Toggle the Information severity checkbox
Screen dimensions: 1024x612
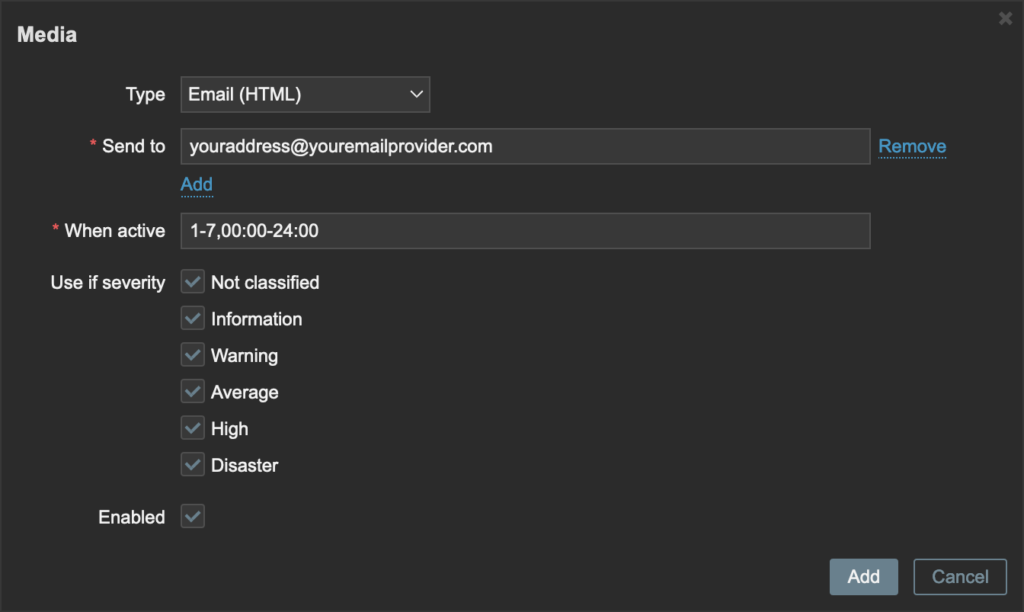(x=193, y=319)
